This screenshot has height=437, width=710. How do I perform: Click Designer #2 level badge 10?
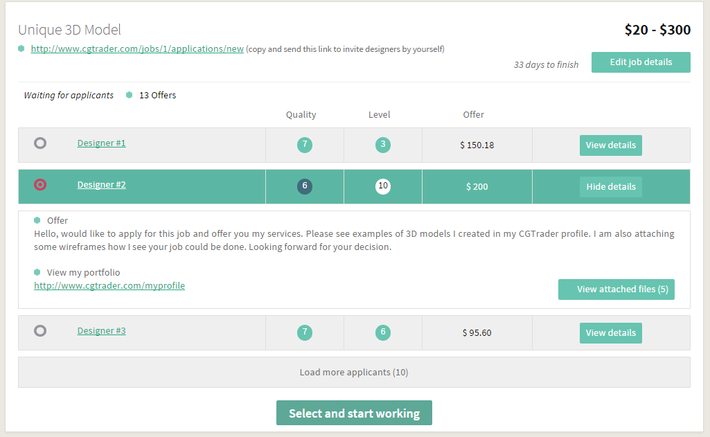[x=383, y=186]
